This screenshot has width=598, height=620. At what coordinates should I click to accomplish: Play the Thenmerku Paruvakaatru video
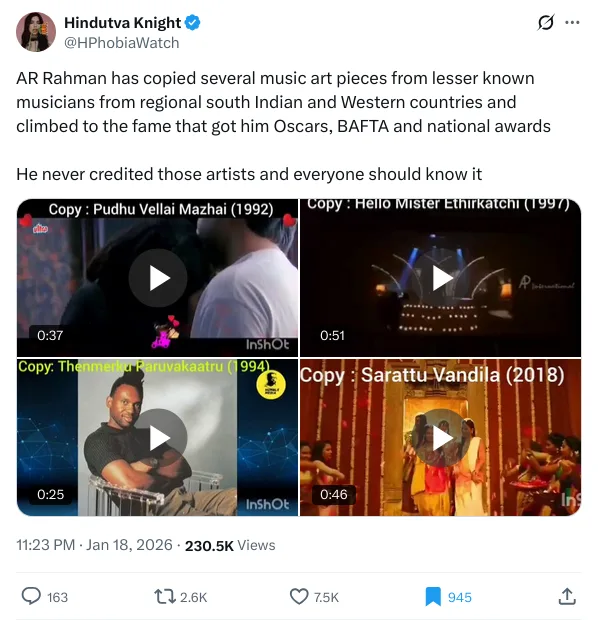(158, 438)
